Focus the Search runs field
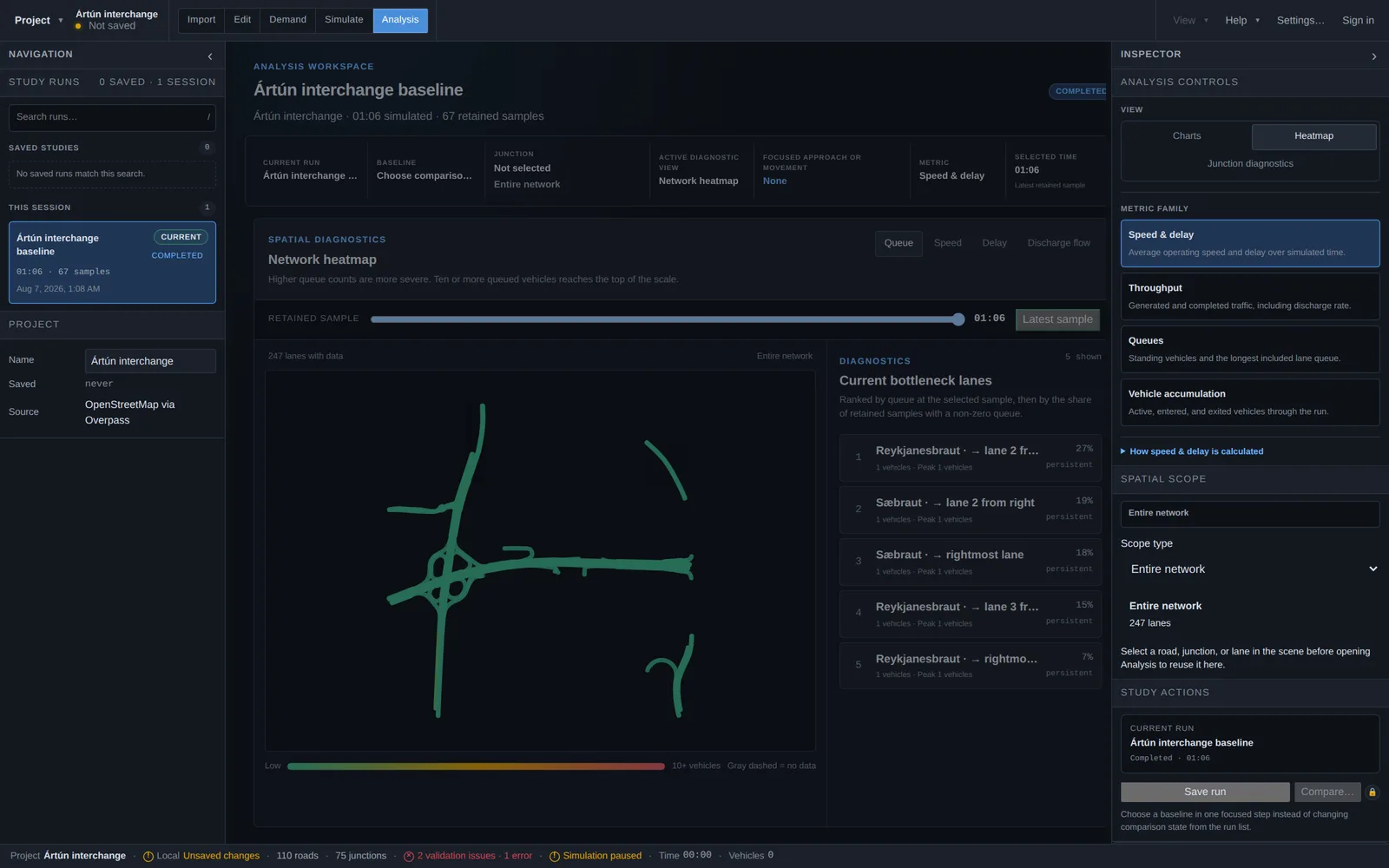The width and height of the screenshot is (1389, 868). click(x=112, y=117)
